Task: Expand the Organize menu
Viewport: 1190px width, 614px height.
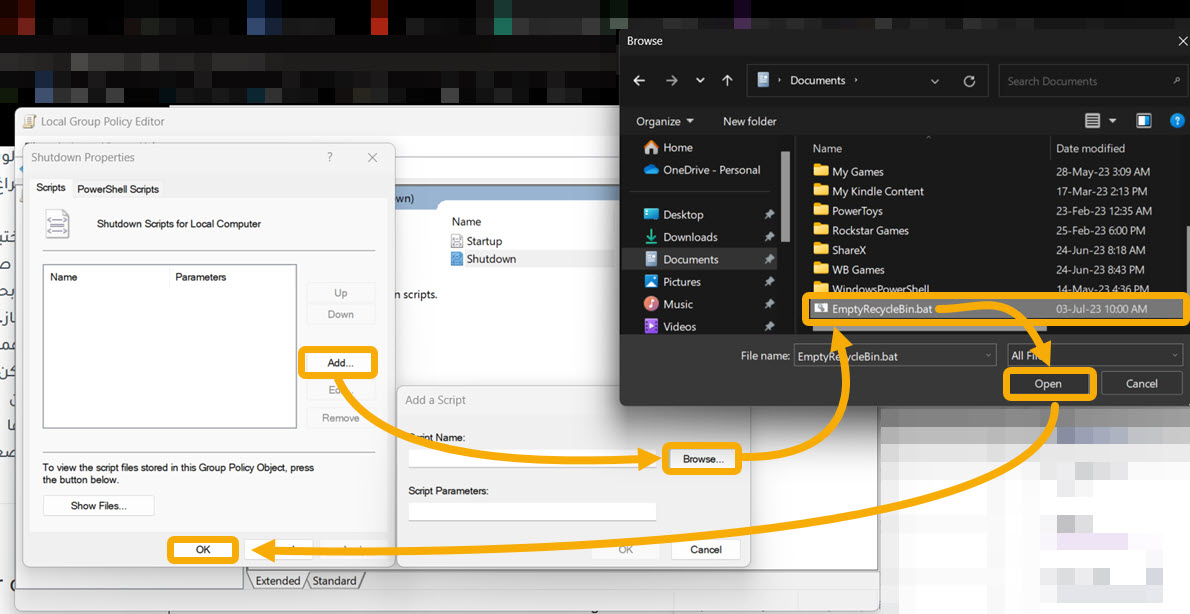Action: (665, 121)
